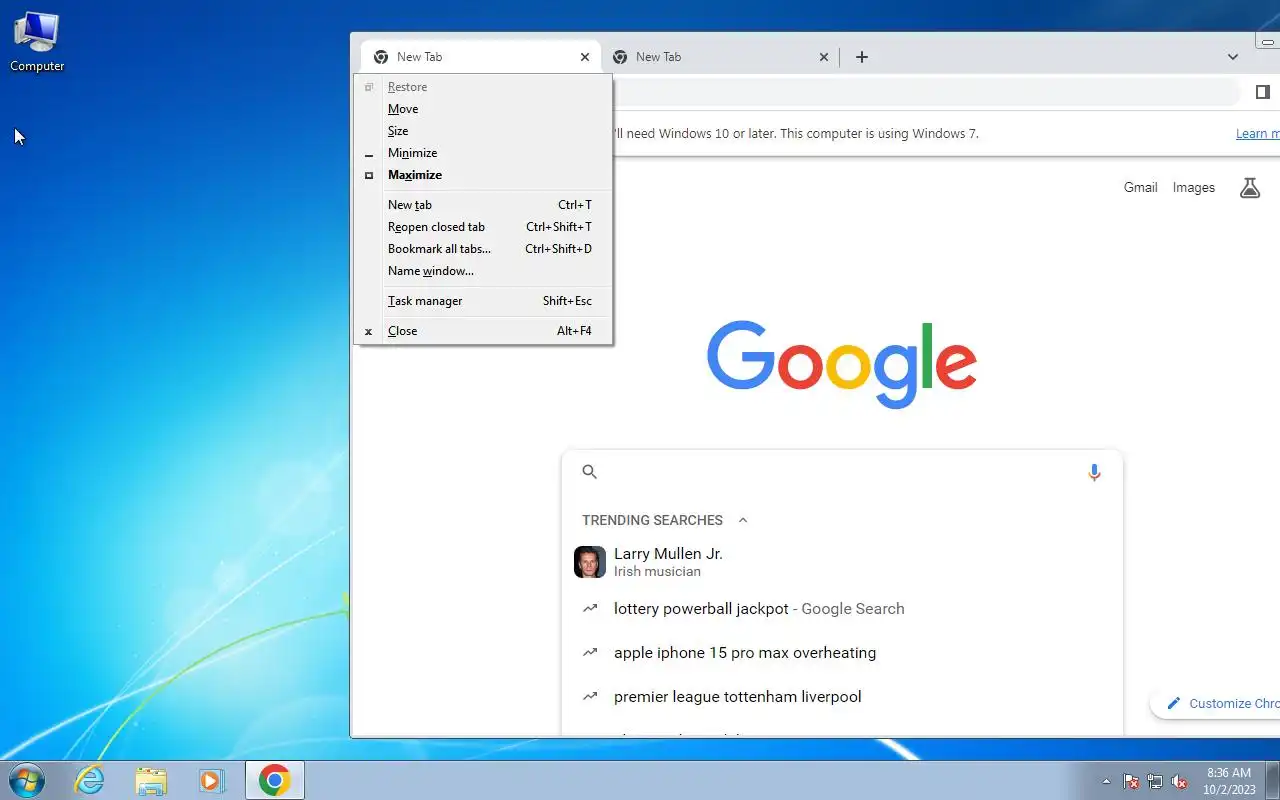Open Windows Explorer folder in taskbar
1280x800 pixels.
pos(150,780)
